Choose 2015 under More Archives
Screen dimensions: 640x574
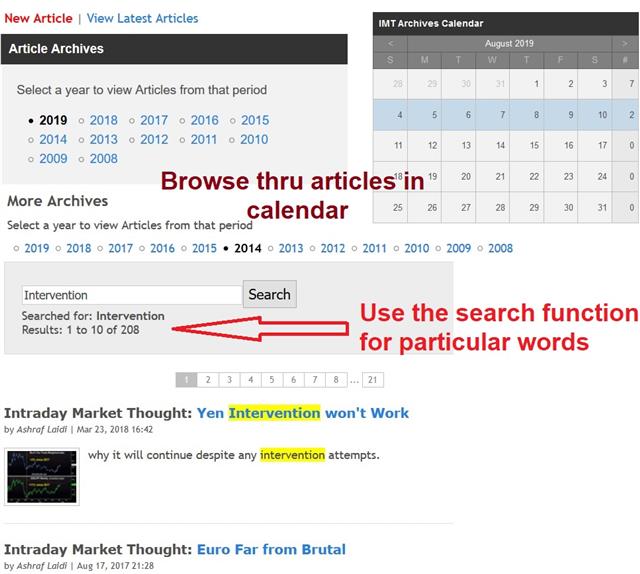pyautogui.click(x=204, y=248)
